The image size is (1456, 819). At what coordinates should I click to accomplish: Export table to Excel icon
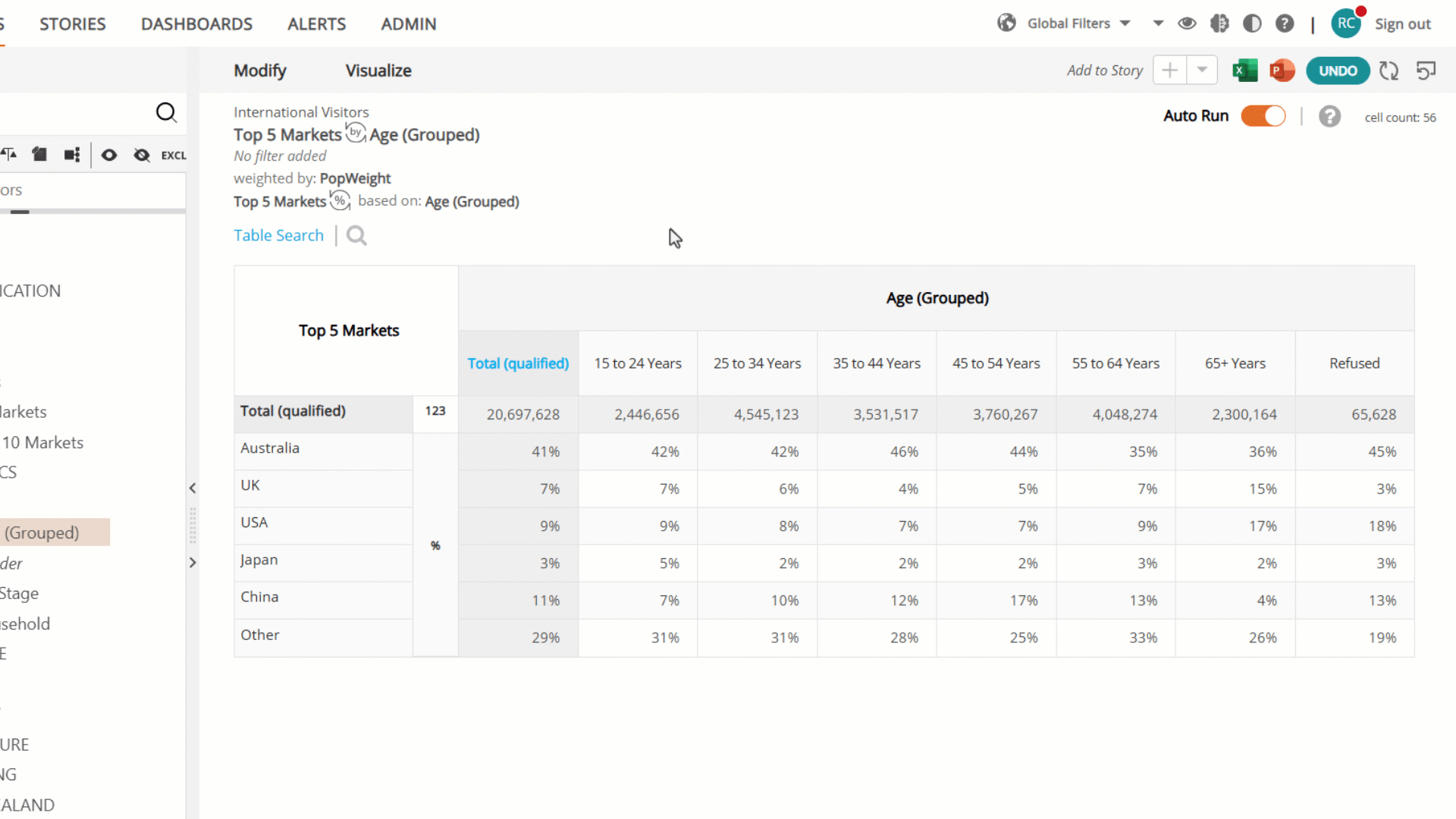click(1244, 71)
